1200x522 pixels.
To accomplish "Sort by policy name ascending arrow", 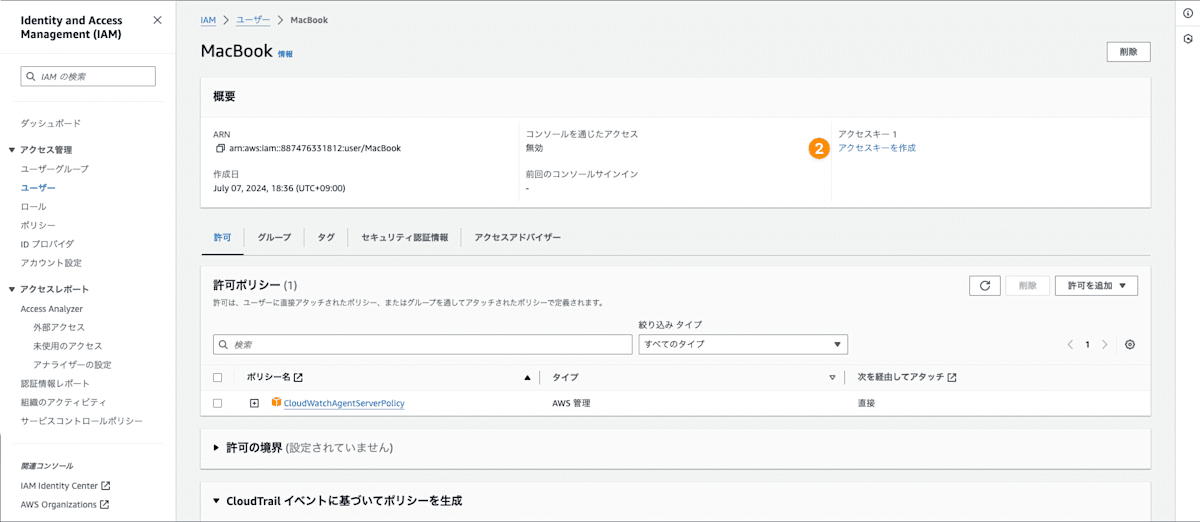I will [x=527, y=377].
